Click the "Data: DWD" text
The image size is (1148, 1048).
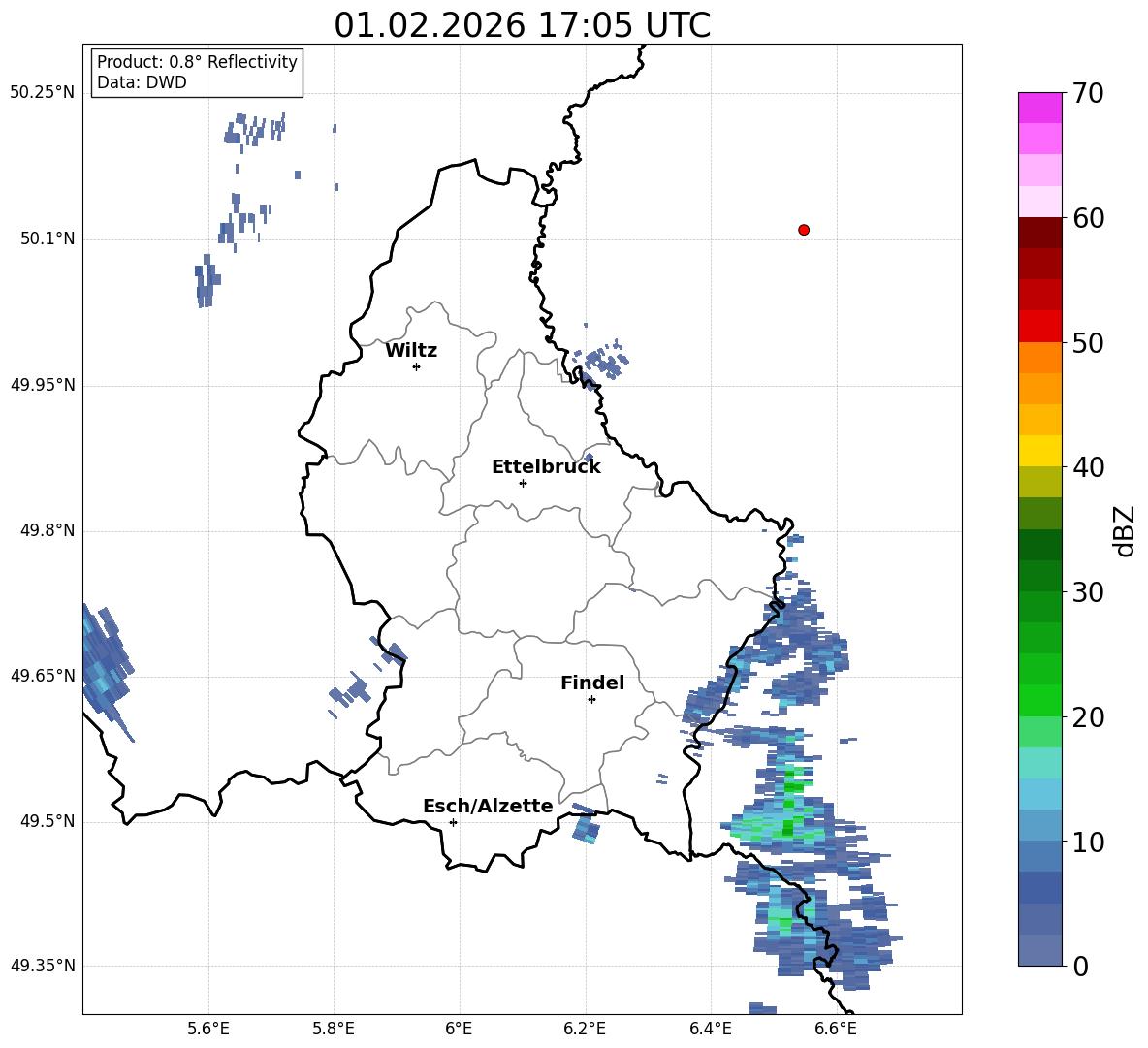[142, 82]
